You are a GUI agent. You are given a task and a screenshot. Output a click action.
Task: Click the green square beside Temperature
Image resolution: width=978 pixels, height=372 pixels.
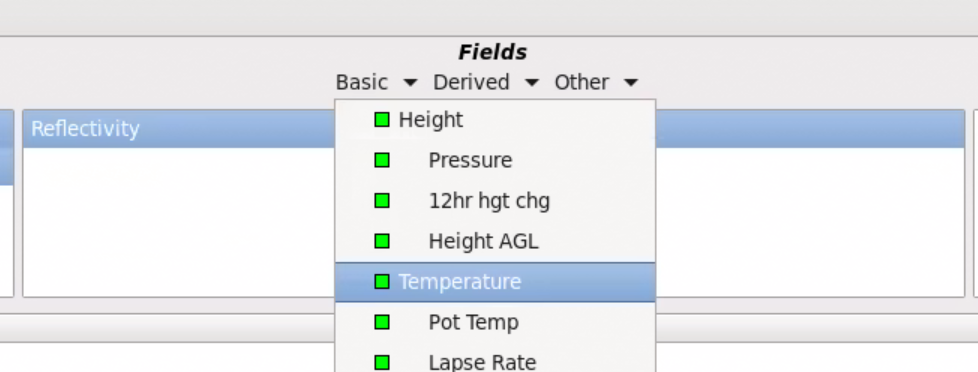coord(382,281)
